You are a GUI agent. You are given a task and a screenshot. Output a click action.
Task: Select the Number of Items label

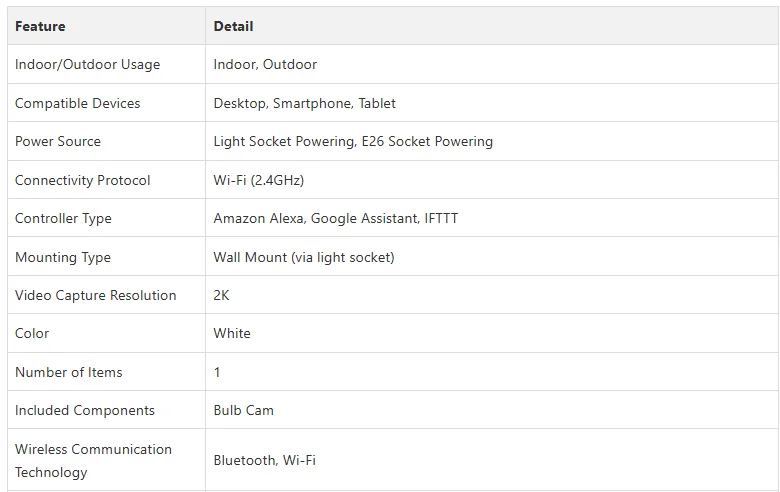coord(68,372)
